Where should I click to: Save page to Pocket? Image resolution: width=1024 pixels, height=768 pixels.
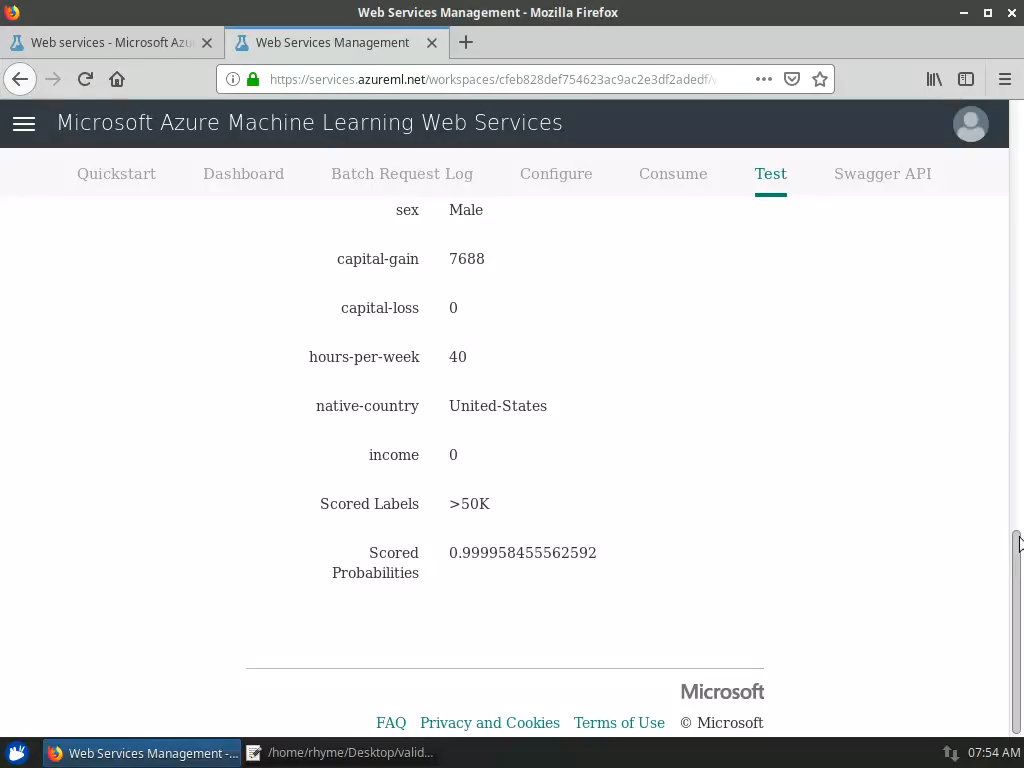coord(792,79)
